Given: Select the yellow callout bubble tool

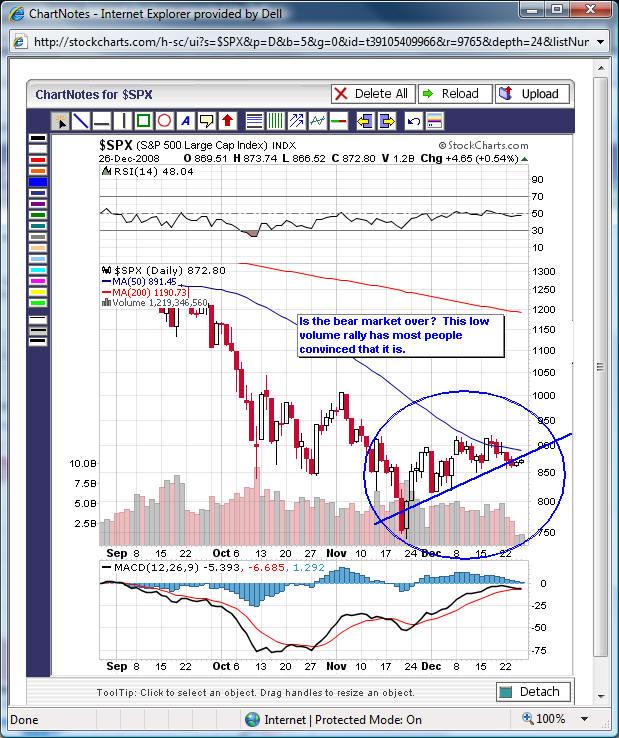Looking at the screenshot, I should point(206,121).
